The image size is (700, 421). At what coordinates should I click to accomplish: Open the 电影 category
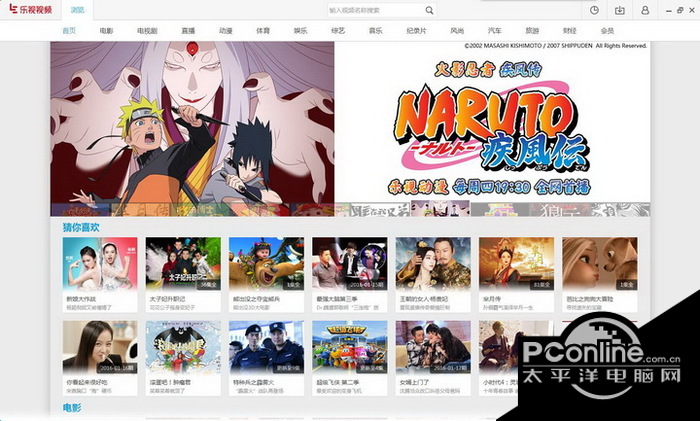coord(106,31)
